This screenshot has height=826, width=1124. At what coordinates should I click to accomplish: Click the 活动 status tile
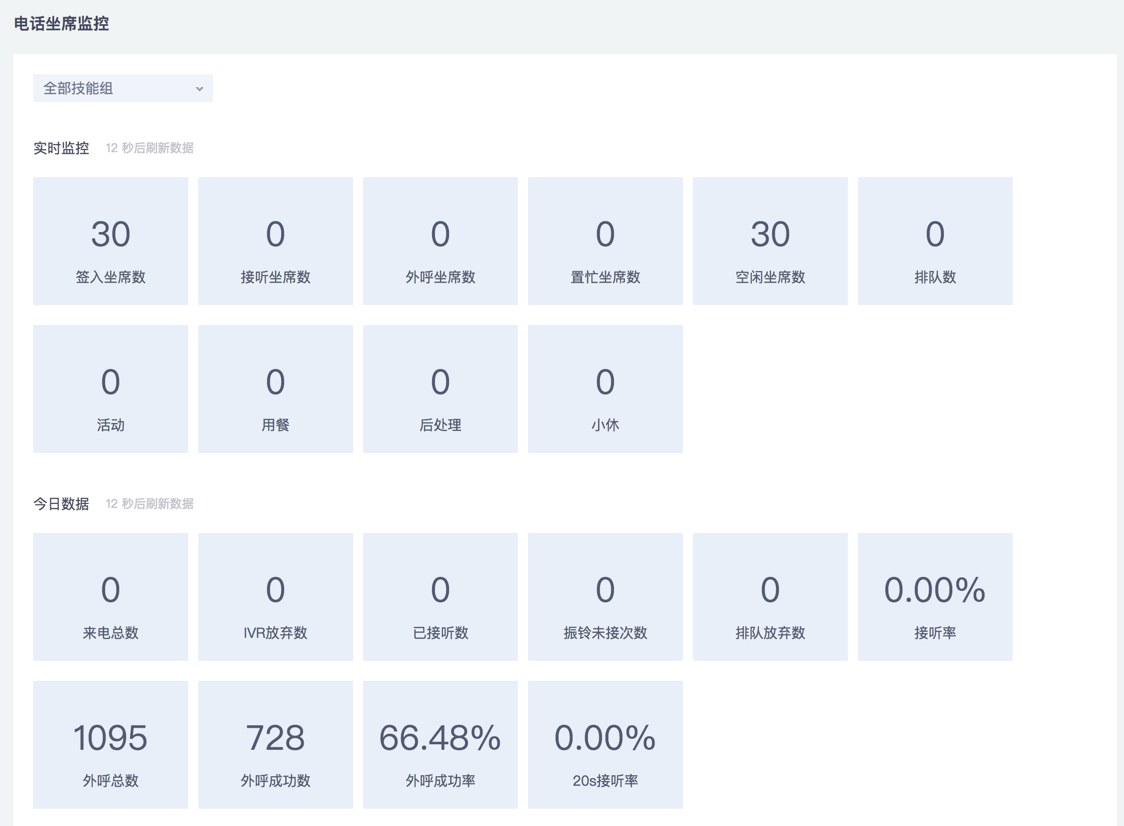110,389
